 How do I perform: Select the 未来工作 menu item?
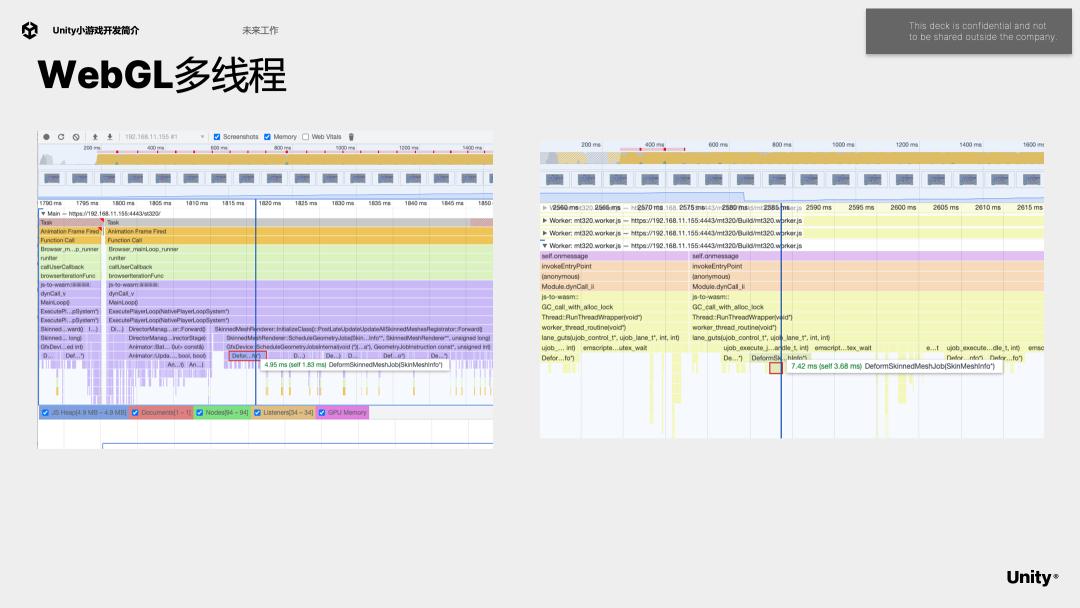(x=260, y=31)
